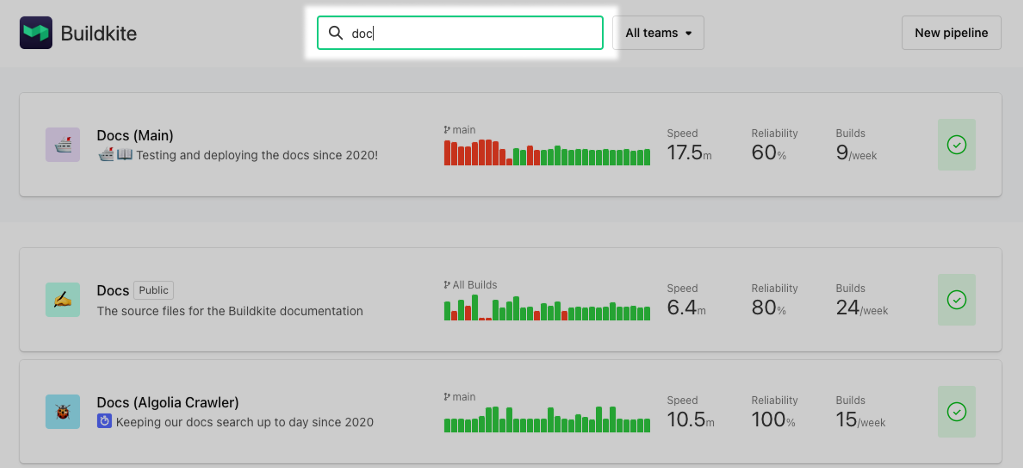Click the Public badge on Docs pipeline

point(154,290)
